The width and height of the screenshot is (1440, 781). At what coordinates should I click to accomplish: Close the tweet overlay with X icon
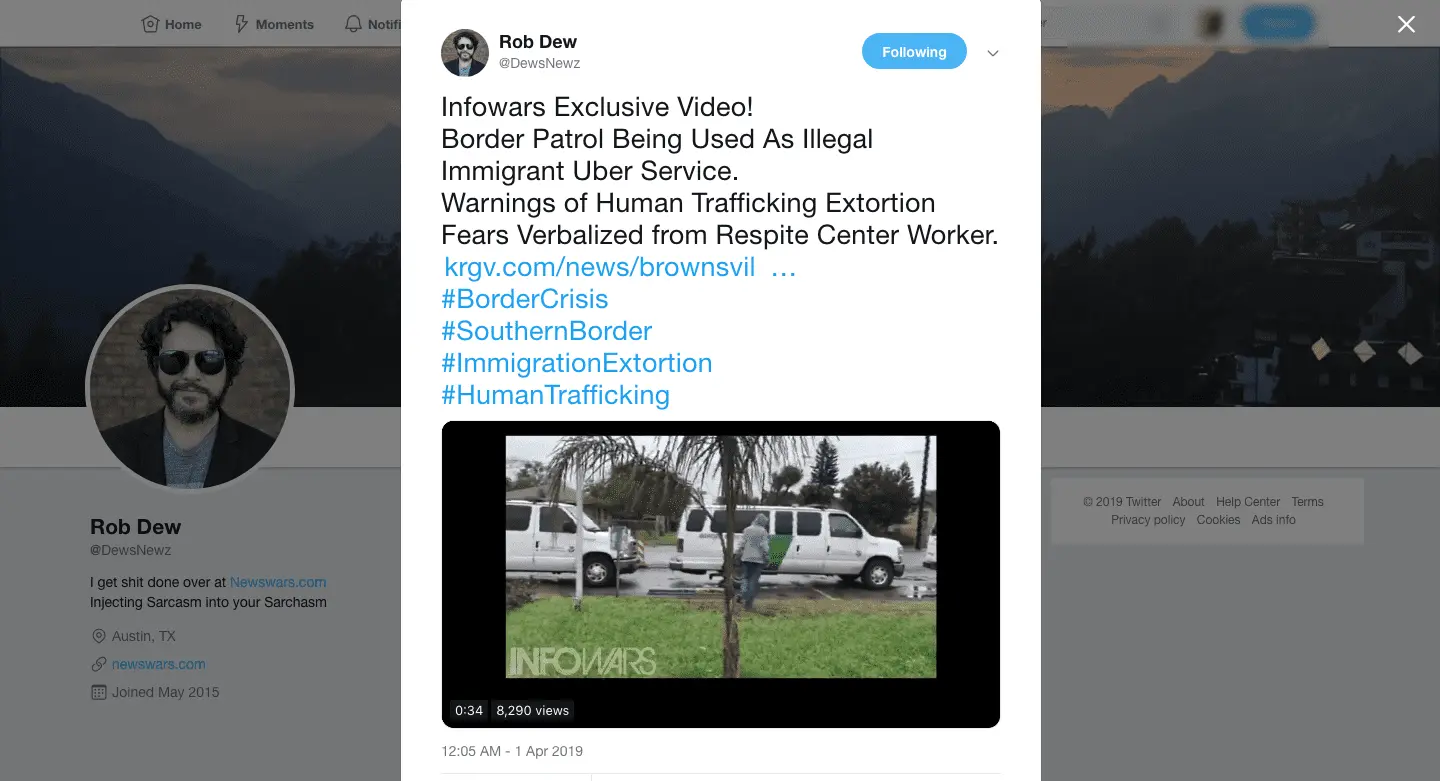click(1406, 24)
